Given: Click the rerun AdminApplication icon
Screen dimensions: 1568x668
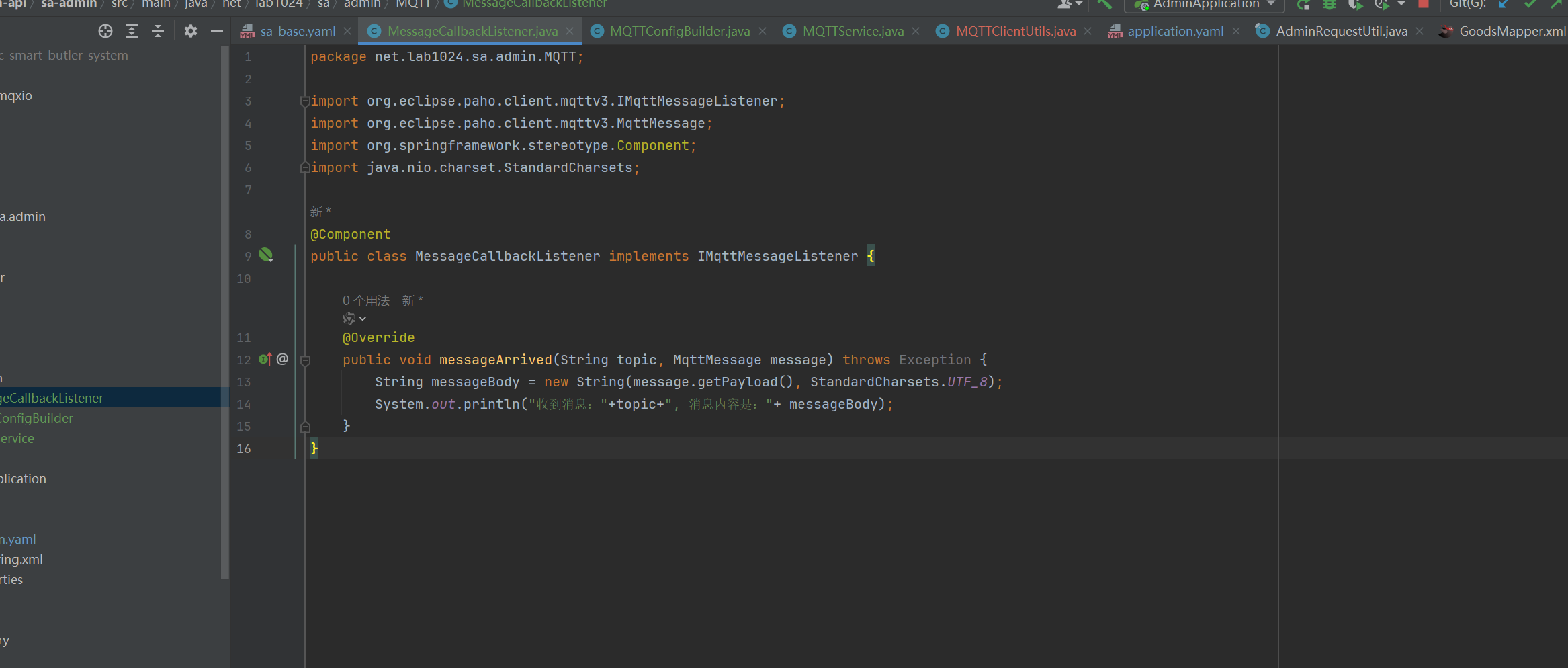Looking at the screenshot, I should (1304, 4).
